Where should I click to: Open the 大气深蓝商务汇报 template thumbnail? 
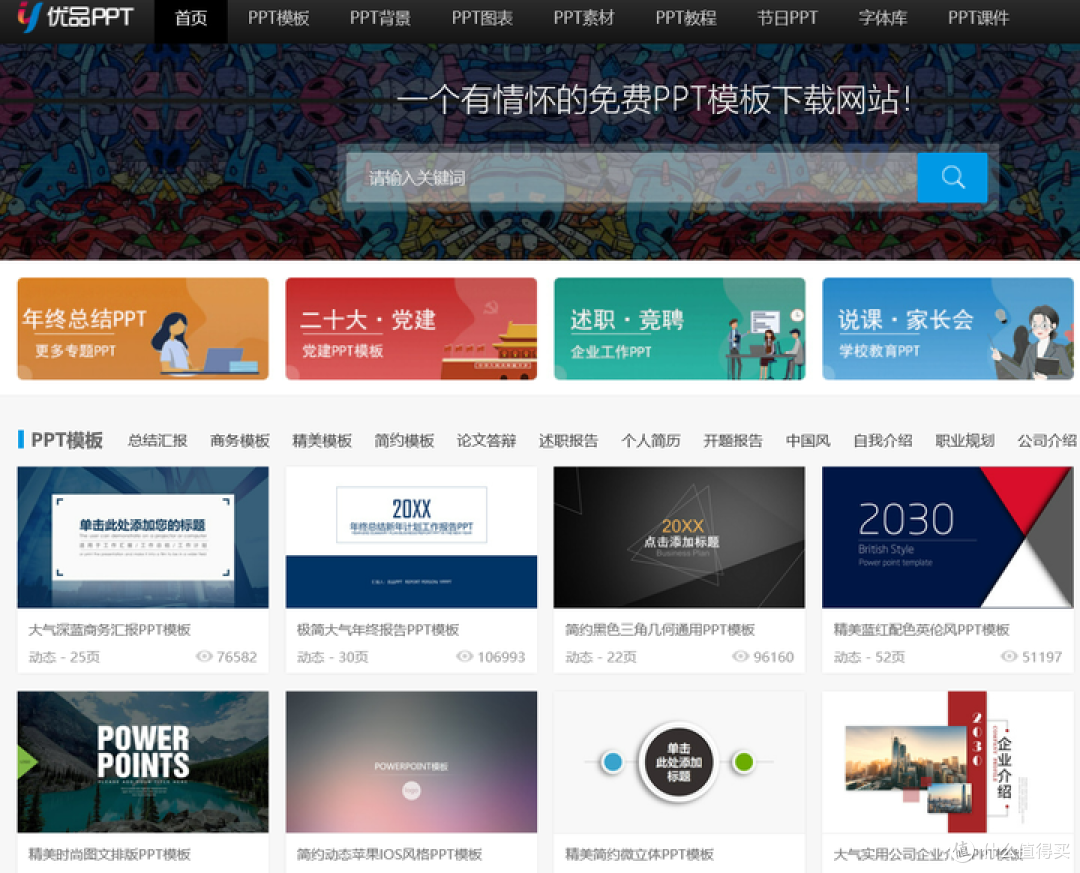143,537
